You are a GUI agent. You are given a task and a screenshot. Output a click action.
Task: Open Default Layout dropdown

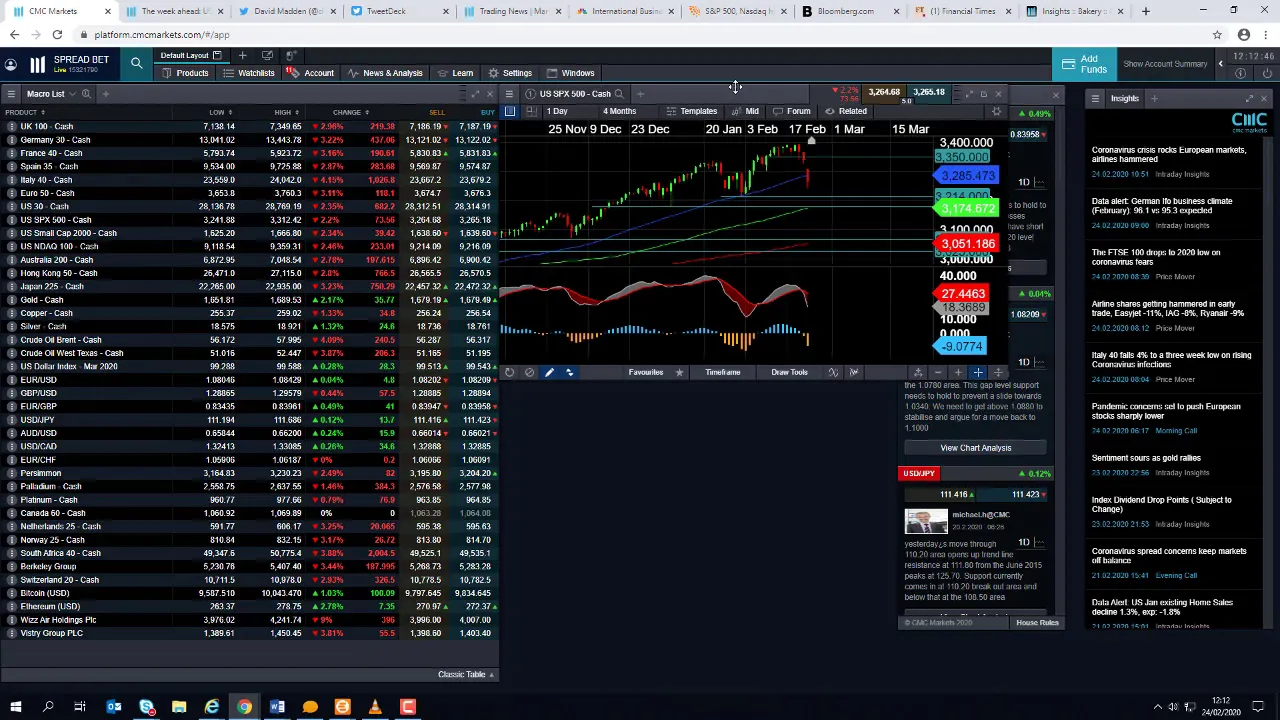pyautogui.click(x=190, y=55)
